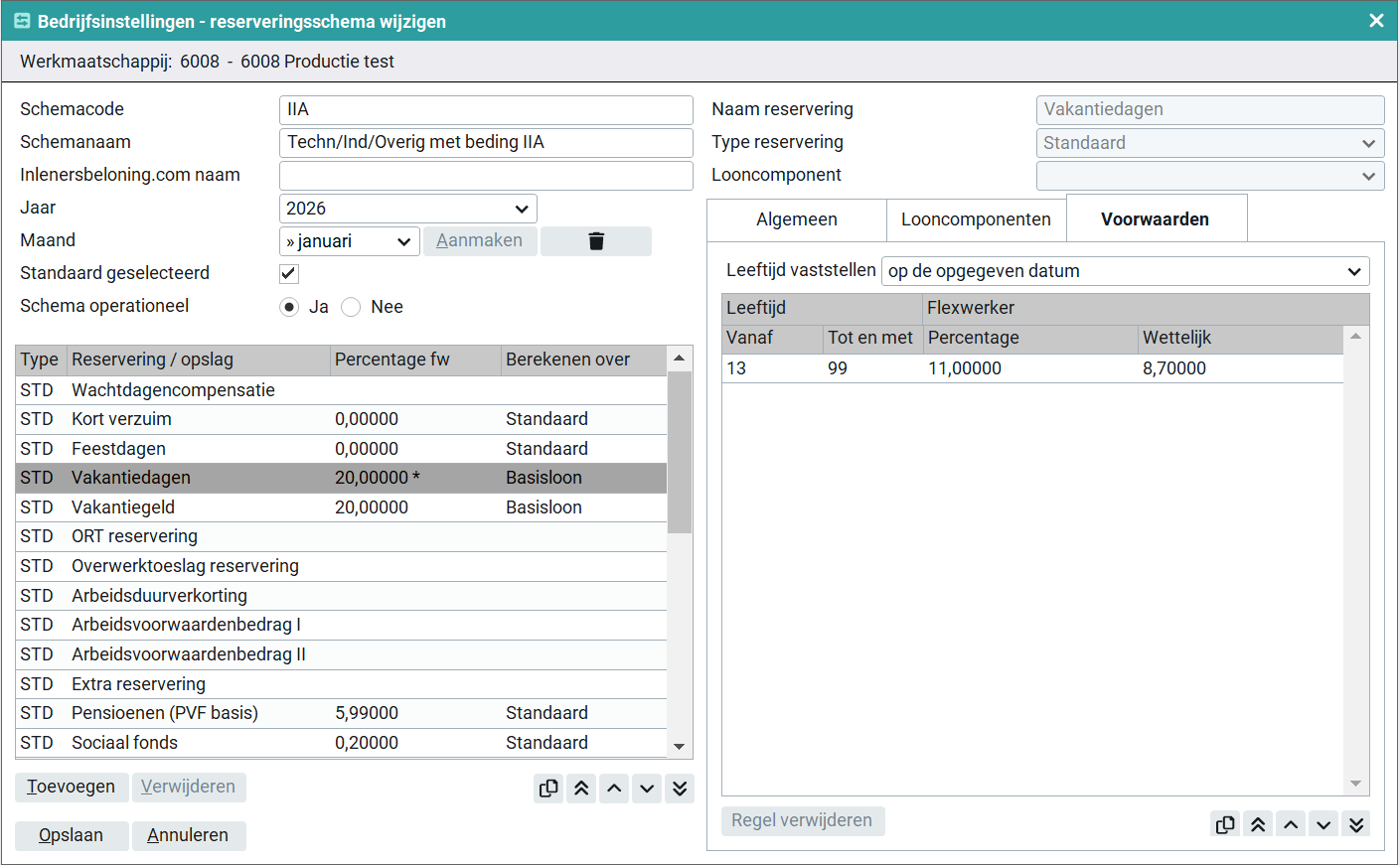Viewport: 1400px width, 865px height.
Task: Move selected reservering down one row
Action: (x=647, y=789)
